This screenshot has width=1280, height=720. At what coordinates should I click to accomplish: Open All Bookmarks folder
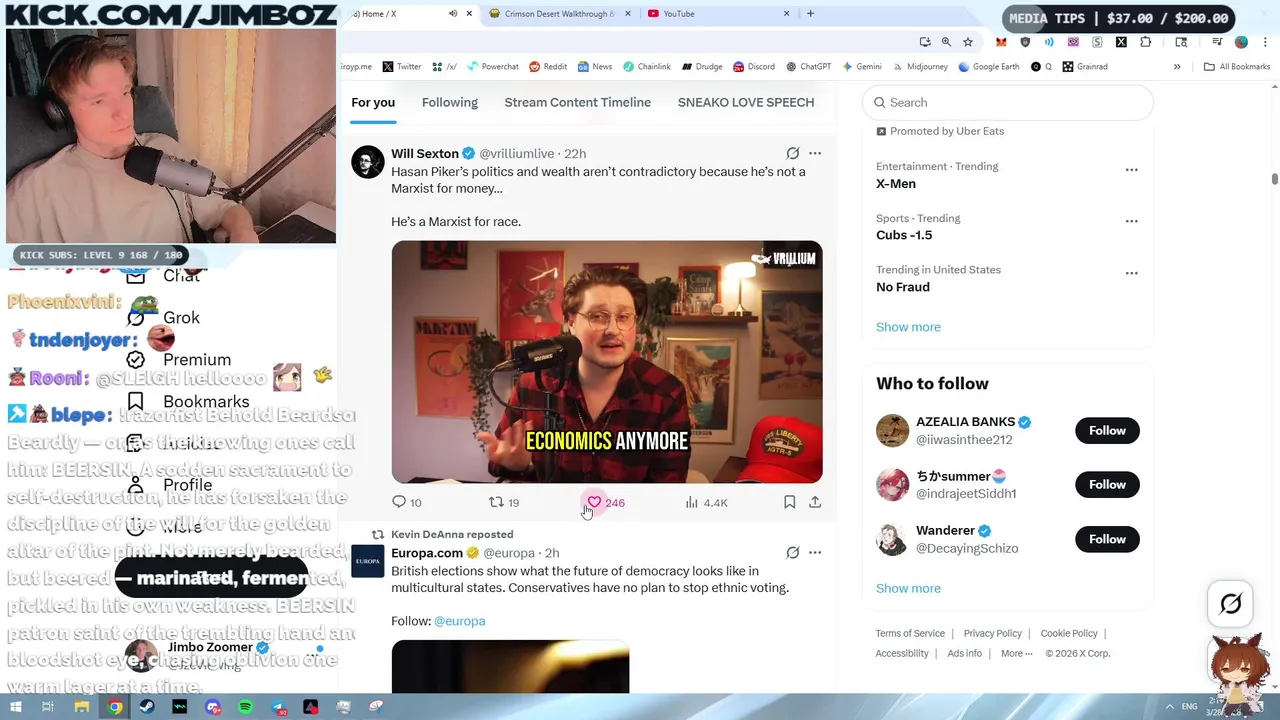[x=1237, y=67]
